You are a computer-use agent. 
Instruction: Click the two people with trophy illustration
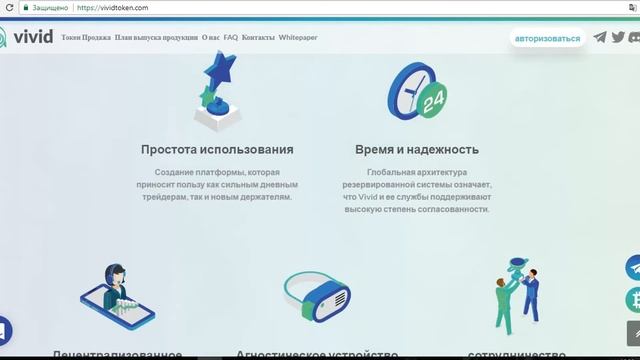(x=517, y=297)
